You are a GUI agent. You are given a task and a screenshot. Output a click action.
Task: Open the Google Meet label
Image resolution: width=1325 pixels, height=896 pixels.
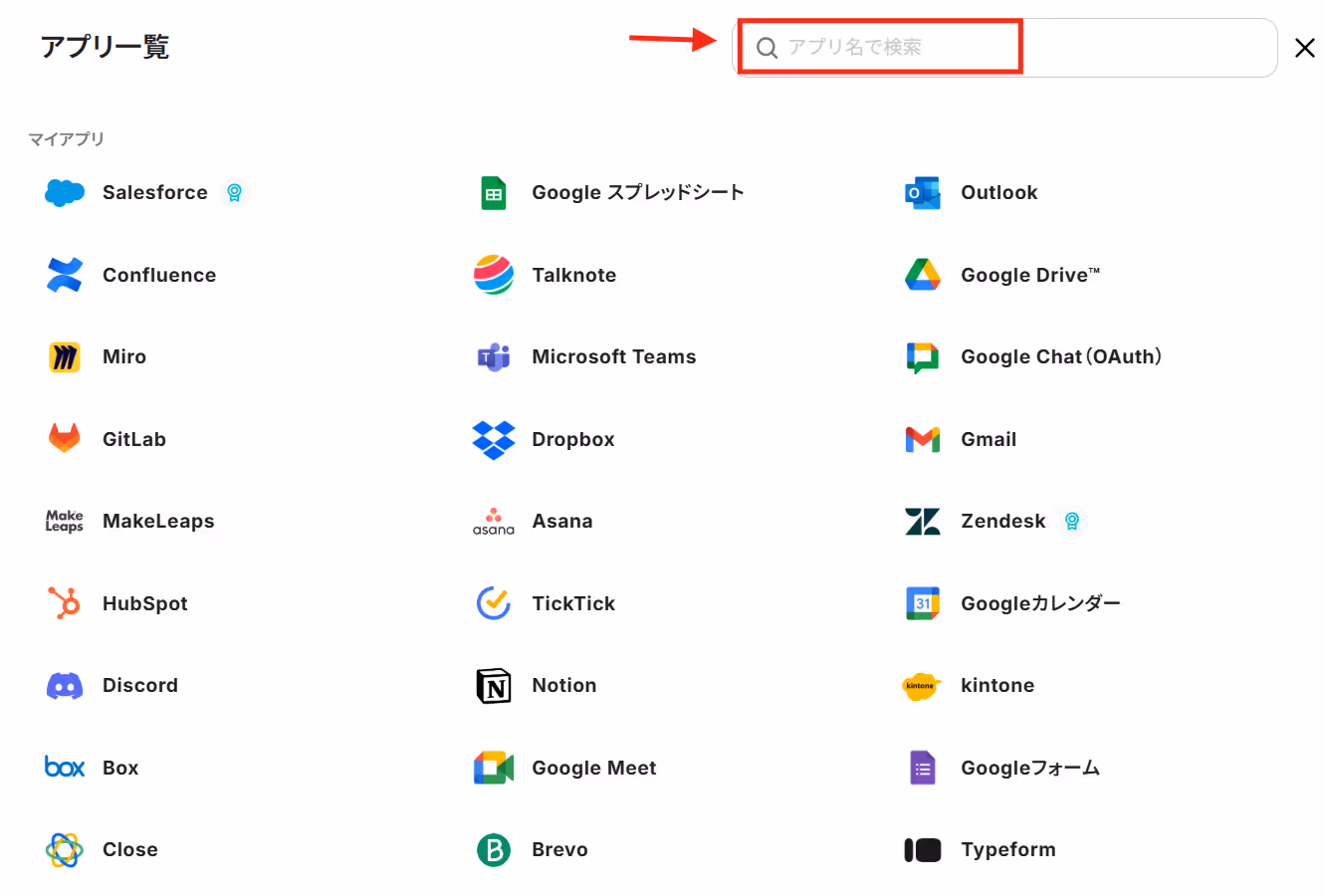point(594,768)
